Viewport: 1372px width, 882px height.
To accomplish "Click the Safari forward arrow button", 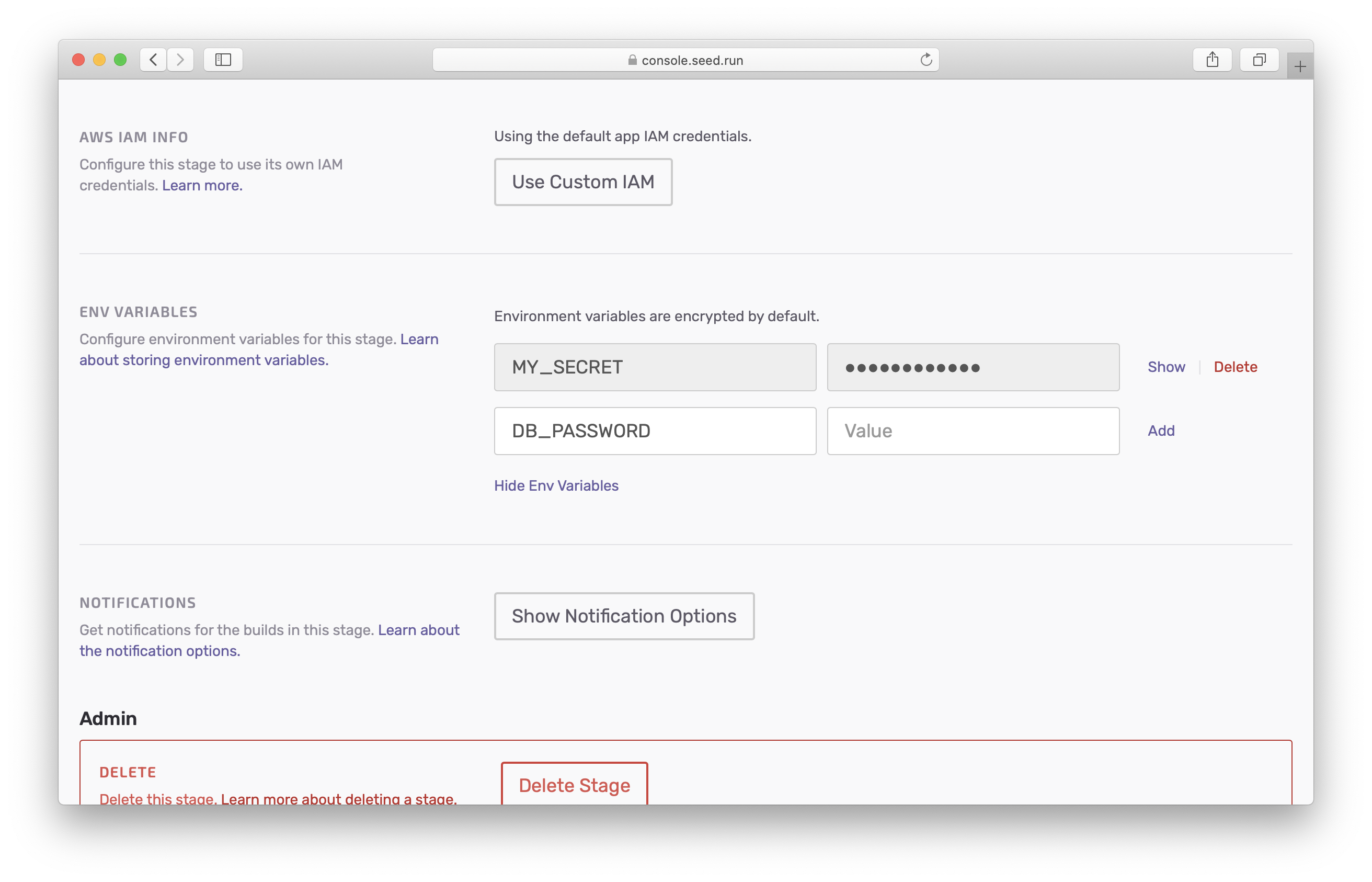I will [180, 60].
